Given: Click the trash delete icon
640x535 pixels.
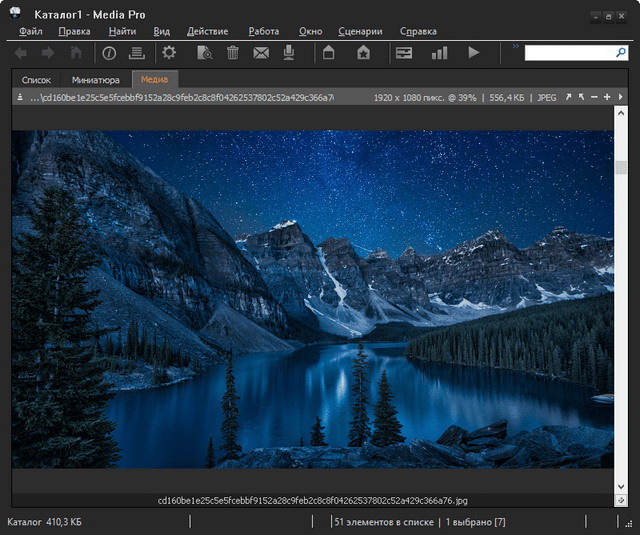Looking at the screenshot, I should [x=233, y=53].
